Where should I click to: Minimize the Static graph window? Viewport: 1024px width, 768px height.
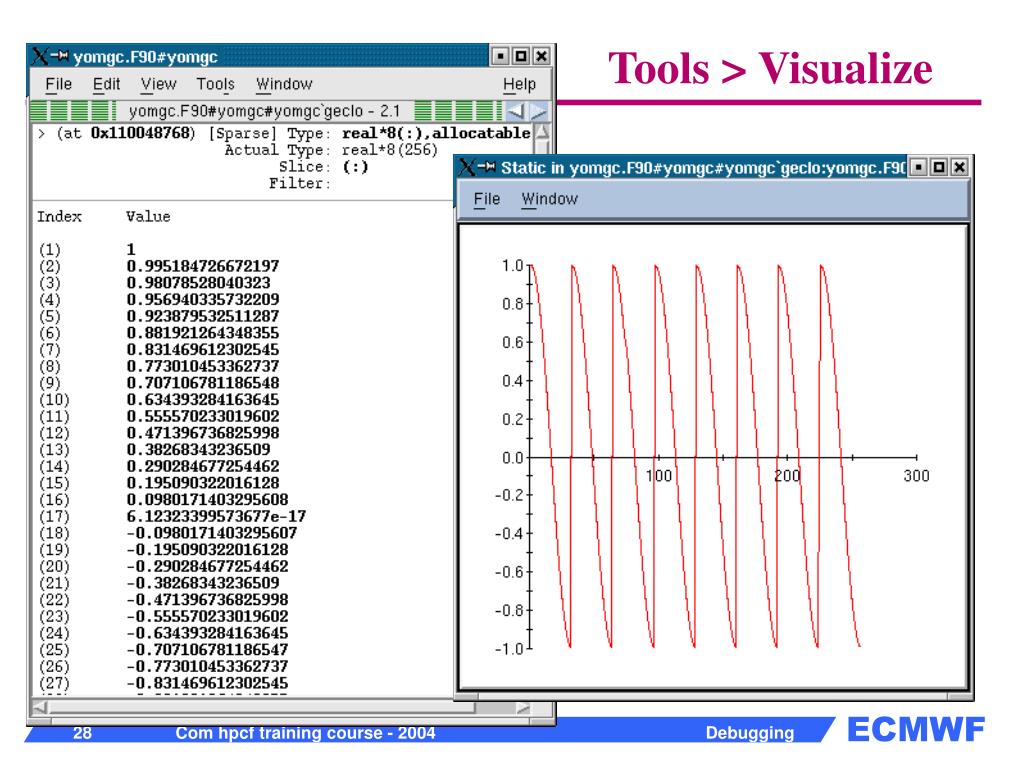pyautogui.click(x=917, y=166)
